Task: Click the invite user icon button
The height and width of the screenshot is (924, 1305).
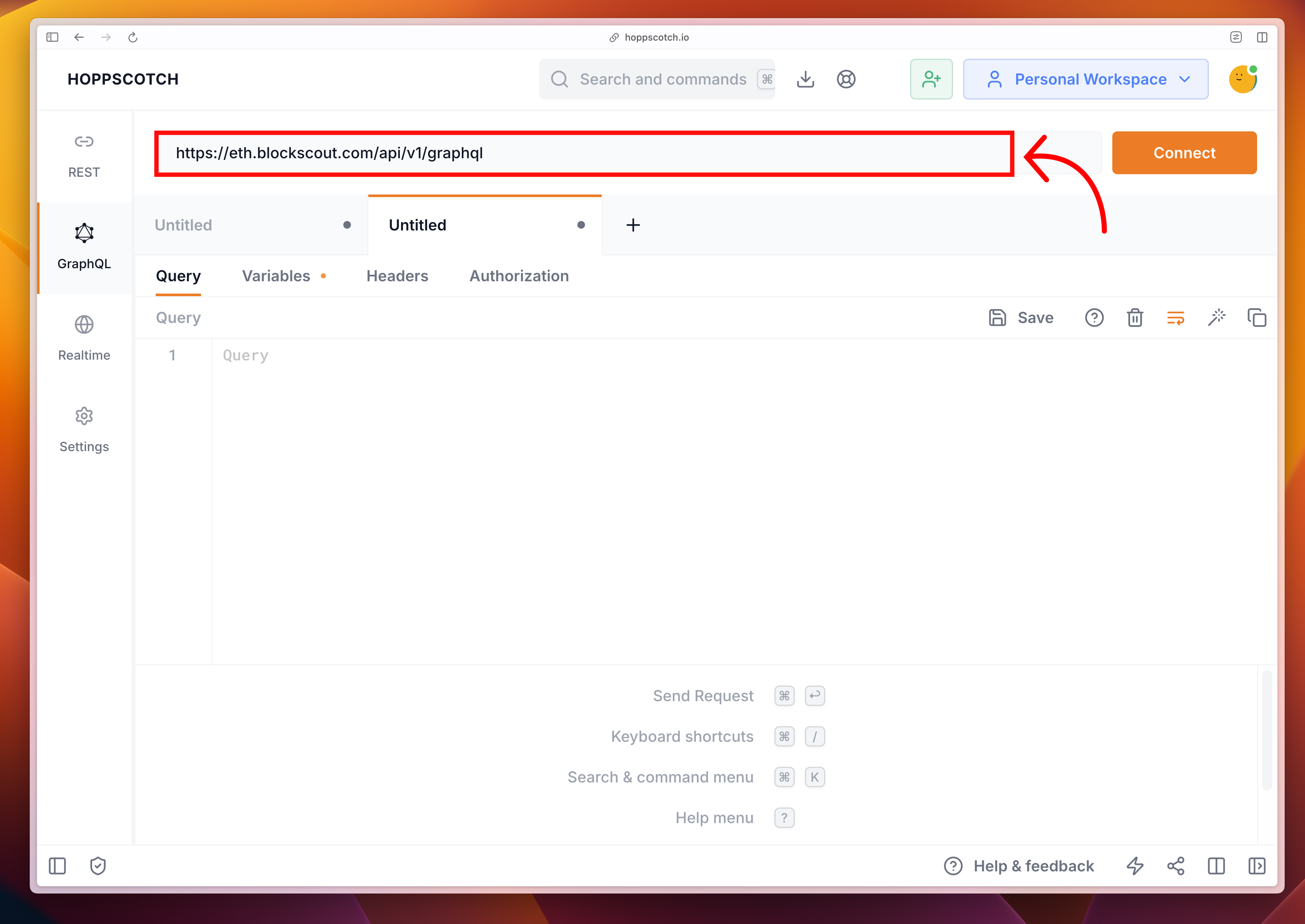Action: coord(931,79)
